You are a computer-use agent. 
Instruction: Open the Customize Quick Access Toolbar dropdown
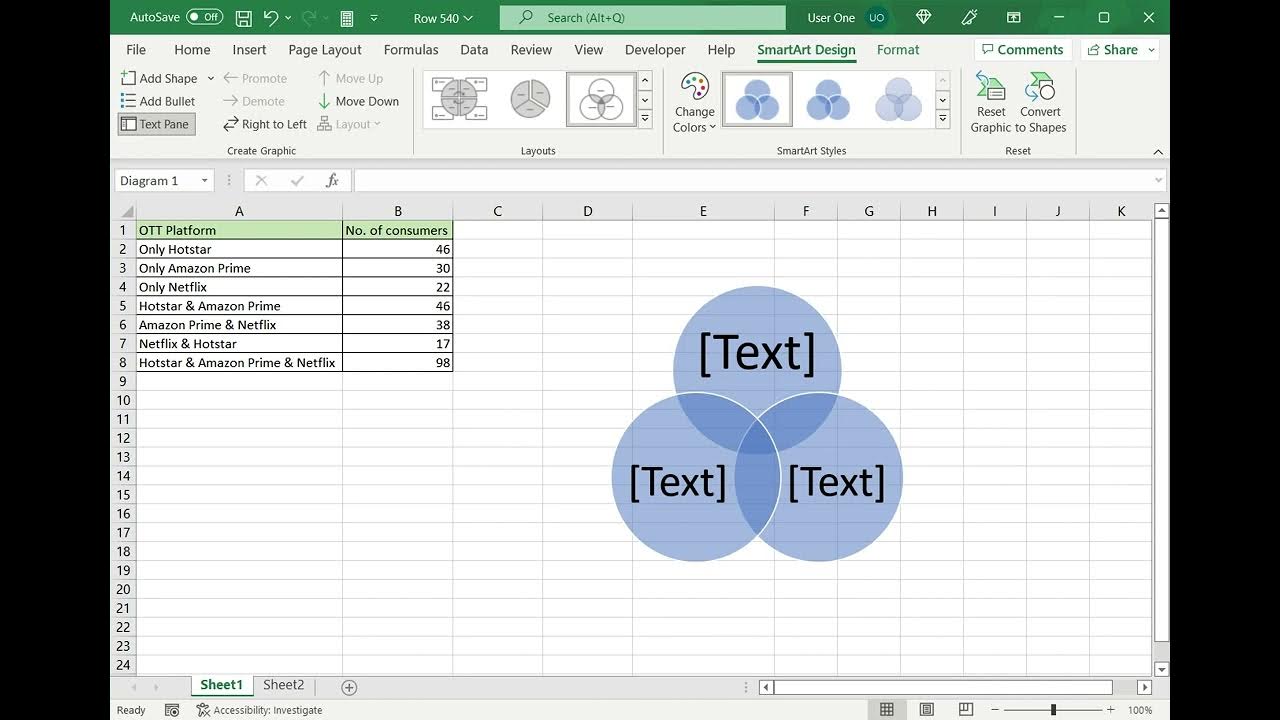374,18
